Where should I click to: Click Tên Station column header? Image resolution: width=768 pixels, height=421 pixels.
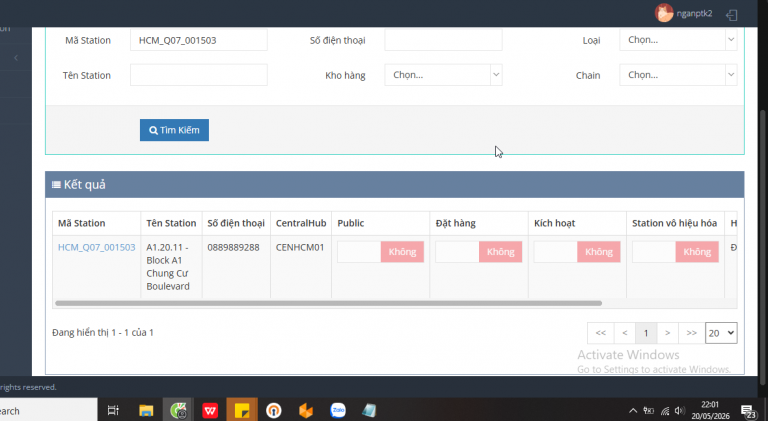171,223
